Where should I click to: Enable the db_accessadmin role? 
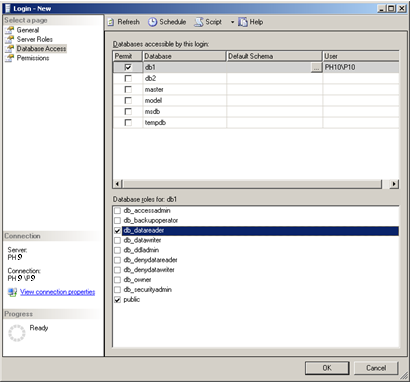pyautogui.click(x=117, y=211)
